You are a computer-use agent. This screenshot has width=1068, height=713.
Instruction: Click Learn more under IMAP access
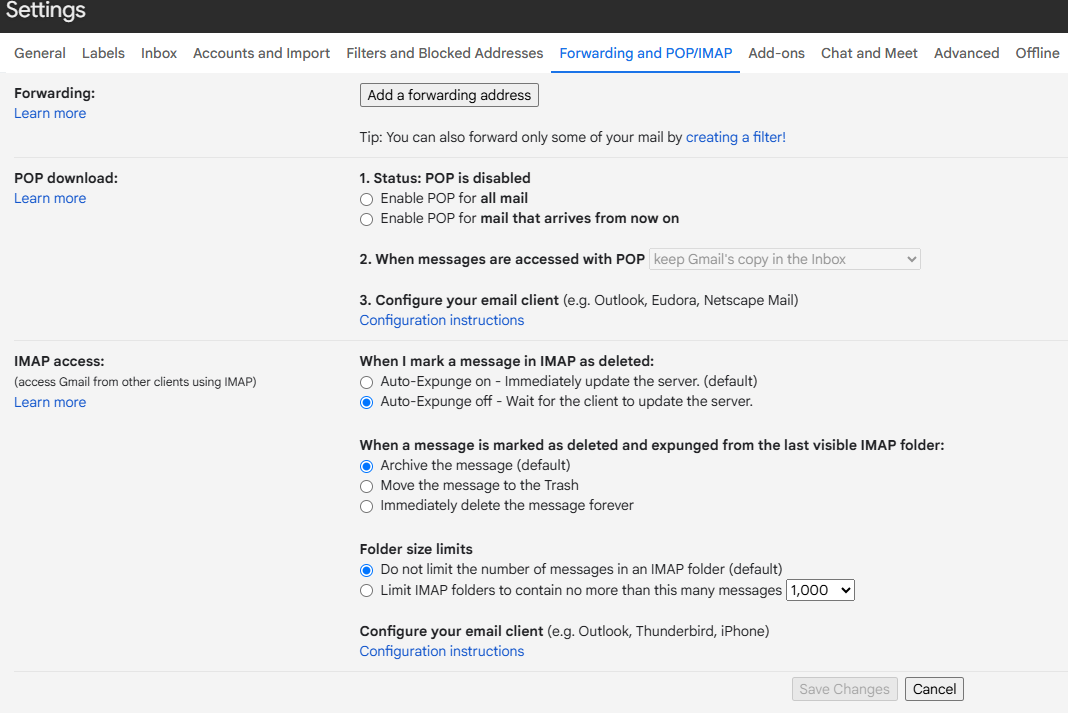point(50,402)
